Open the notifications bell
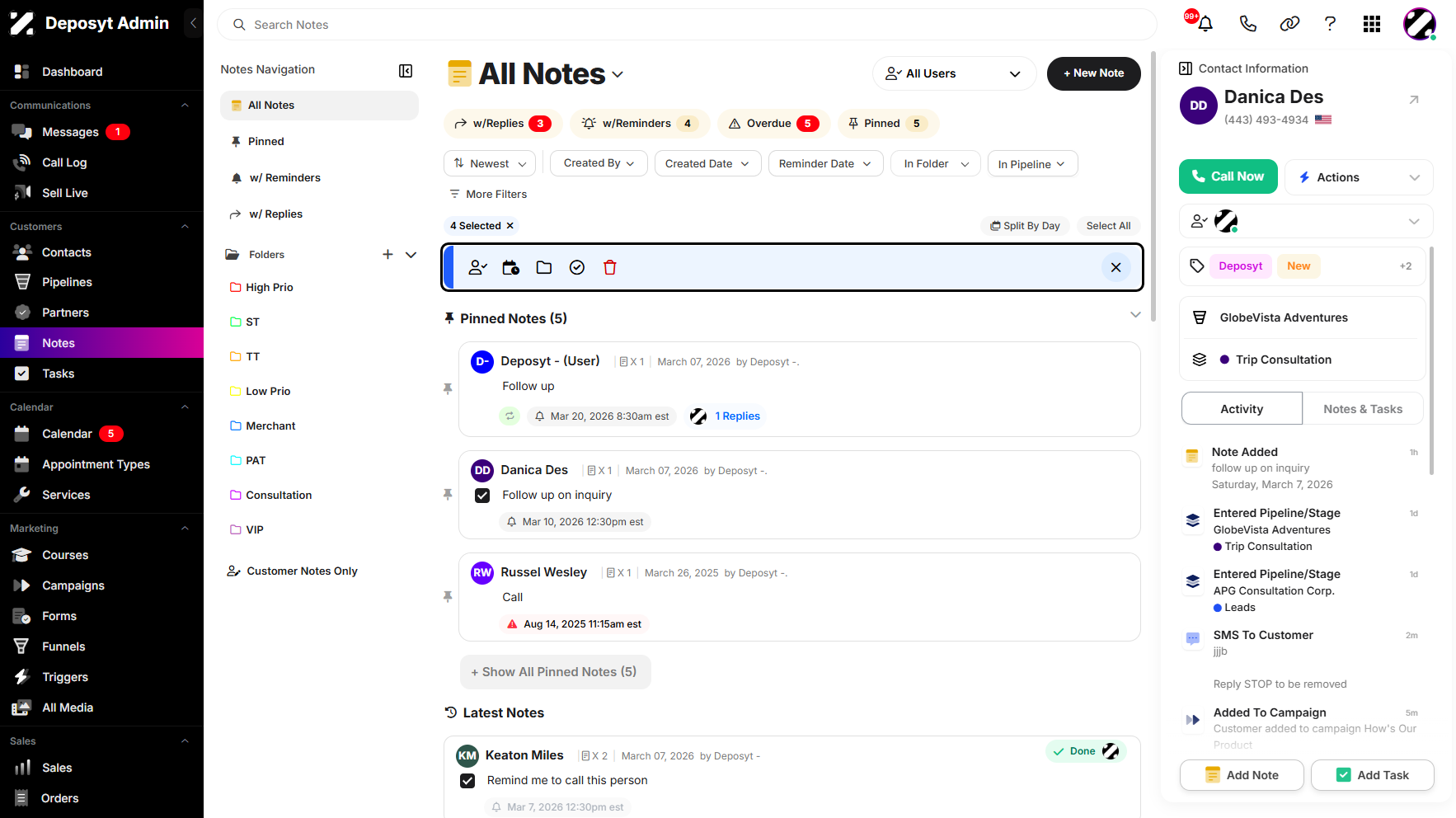Viewport: 1456px width, 818px height. point(1205,24)
